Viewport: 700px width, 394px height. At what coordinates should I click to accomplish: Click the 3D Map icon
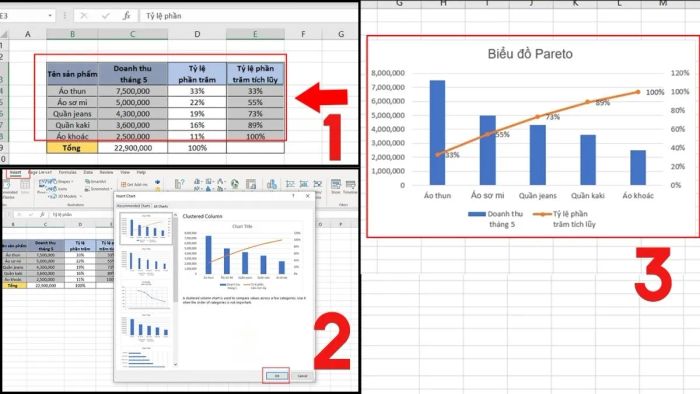[x=272, y=184]
